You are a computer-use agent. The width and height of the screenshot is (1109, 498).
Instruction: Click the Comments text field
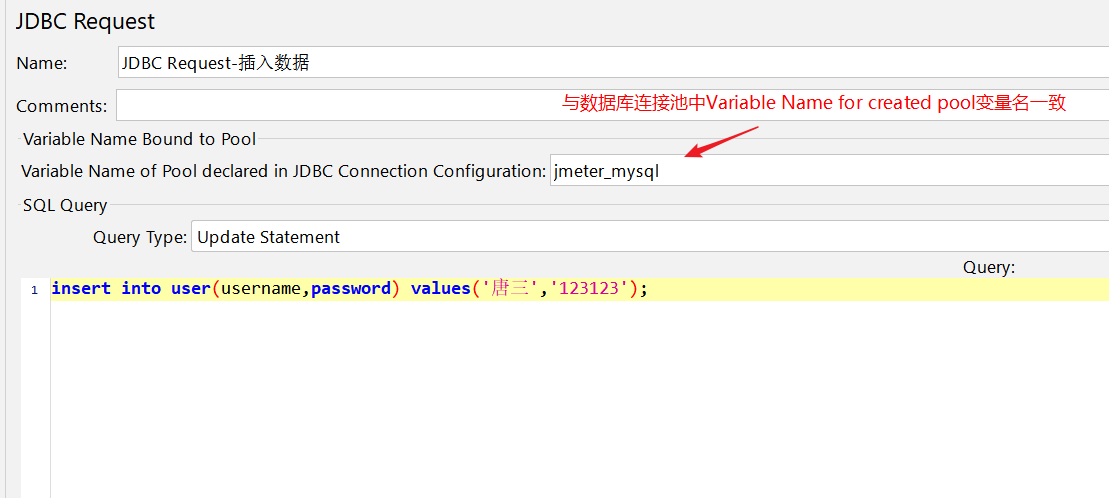coord(612,105)
